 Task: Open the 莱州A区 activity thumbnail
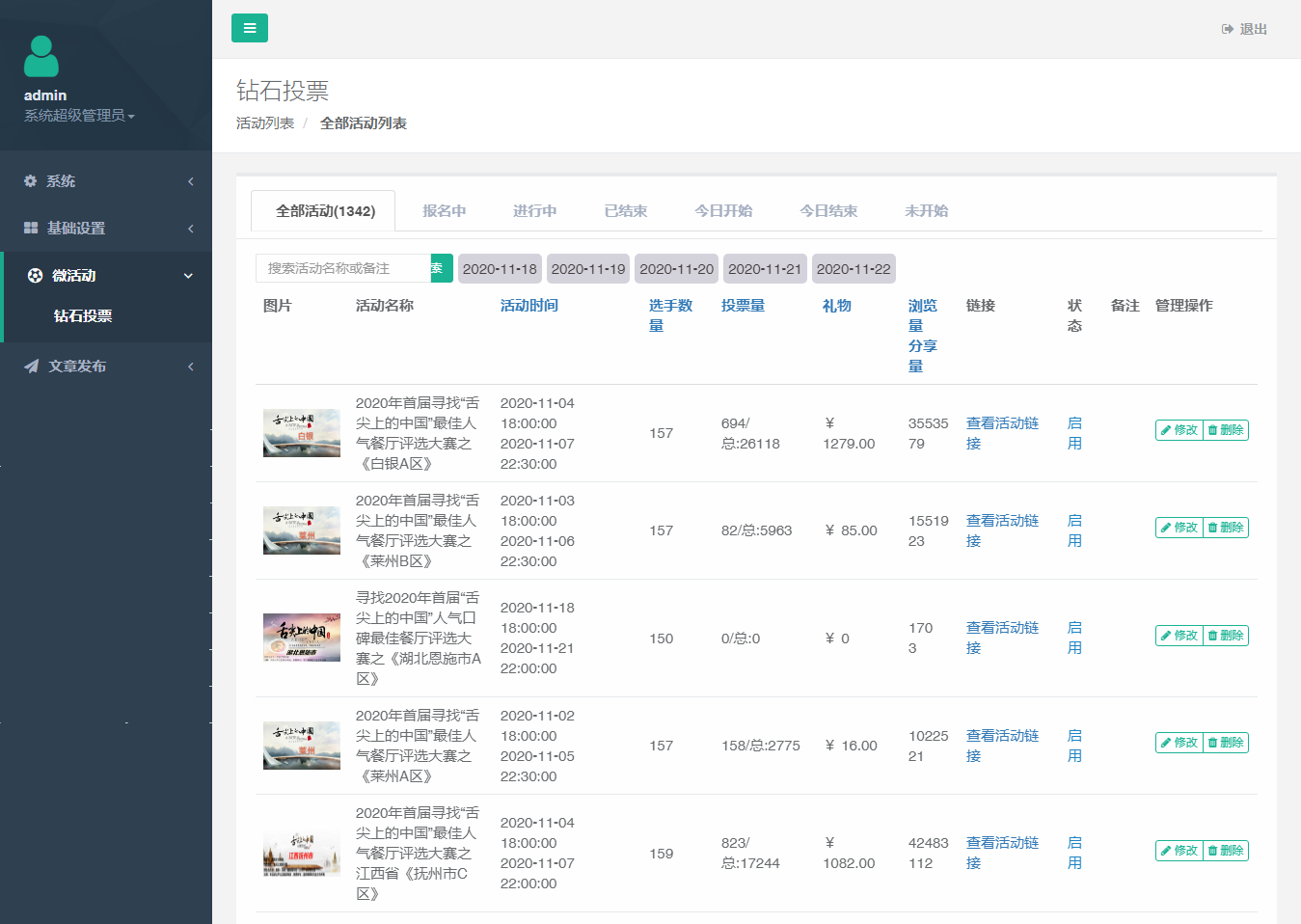[302, 746]
